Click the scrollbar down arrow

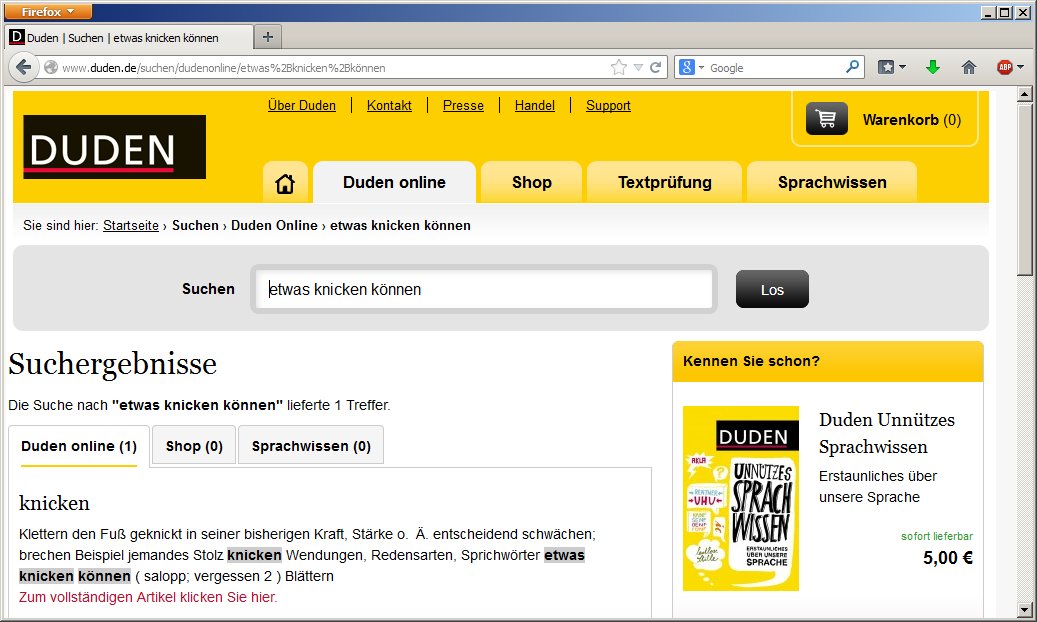point(1024,609)
